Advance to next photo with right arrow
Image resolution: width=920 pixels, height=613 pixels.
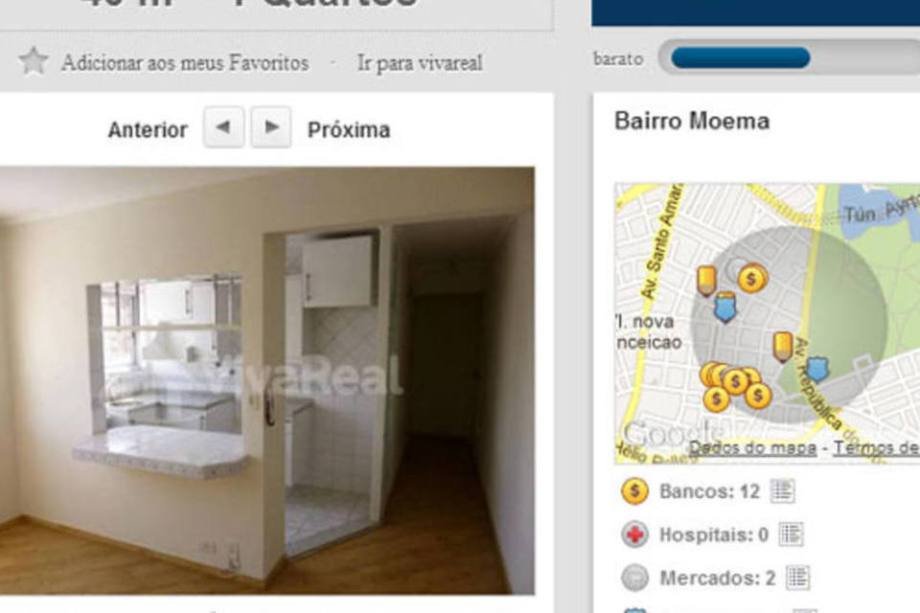271,127
